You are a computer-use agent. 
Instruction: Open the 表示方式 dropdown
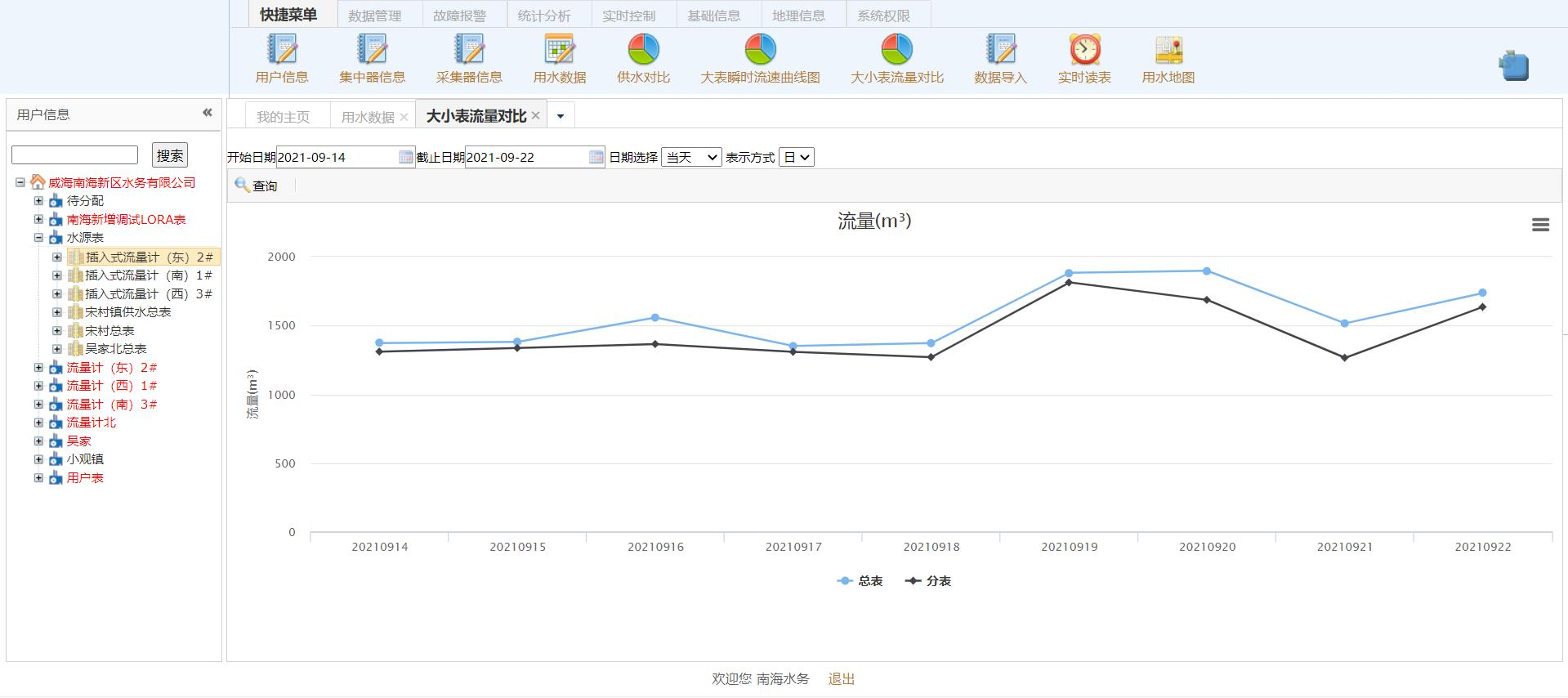pos(796,157)
